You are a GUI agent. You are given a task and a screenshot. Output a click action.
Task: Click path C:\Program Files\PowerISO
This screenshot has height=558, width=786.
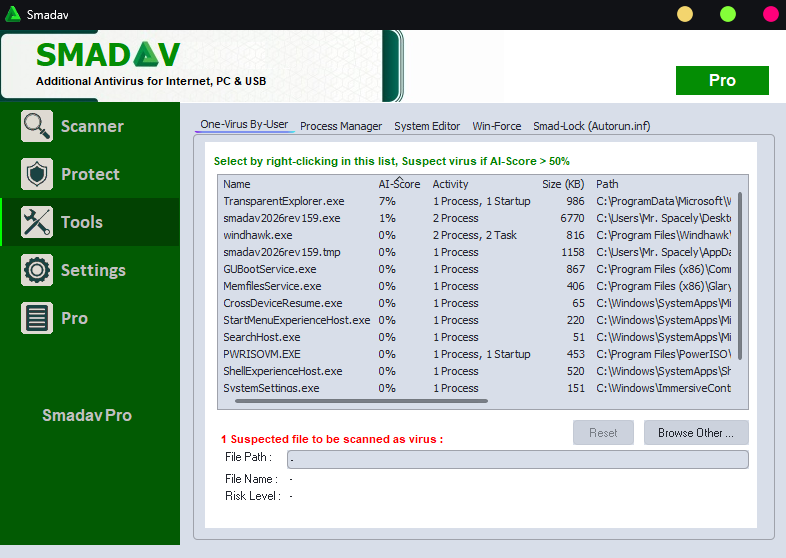pos(663,354)
